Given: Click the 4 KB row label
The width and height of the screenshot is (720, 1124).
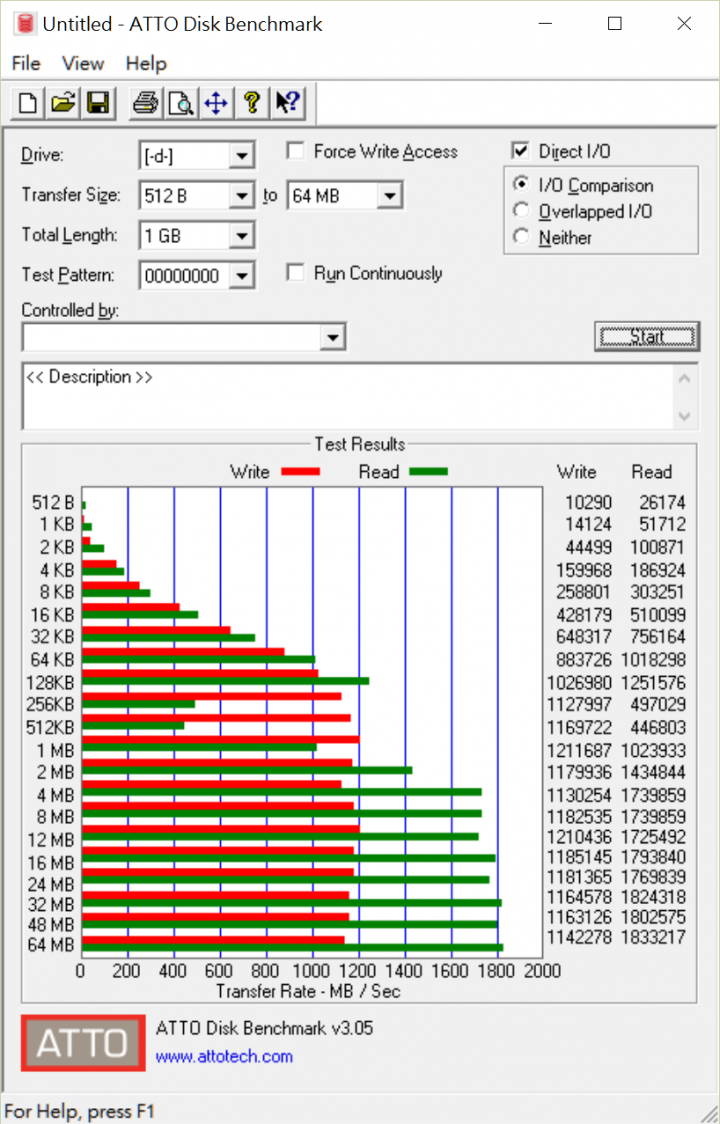Looking at the screenshot, I should tap(57, 571).
